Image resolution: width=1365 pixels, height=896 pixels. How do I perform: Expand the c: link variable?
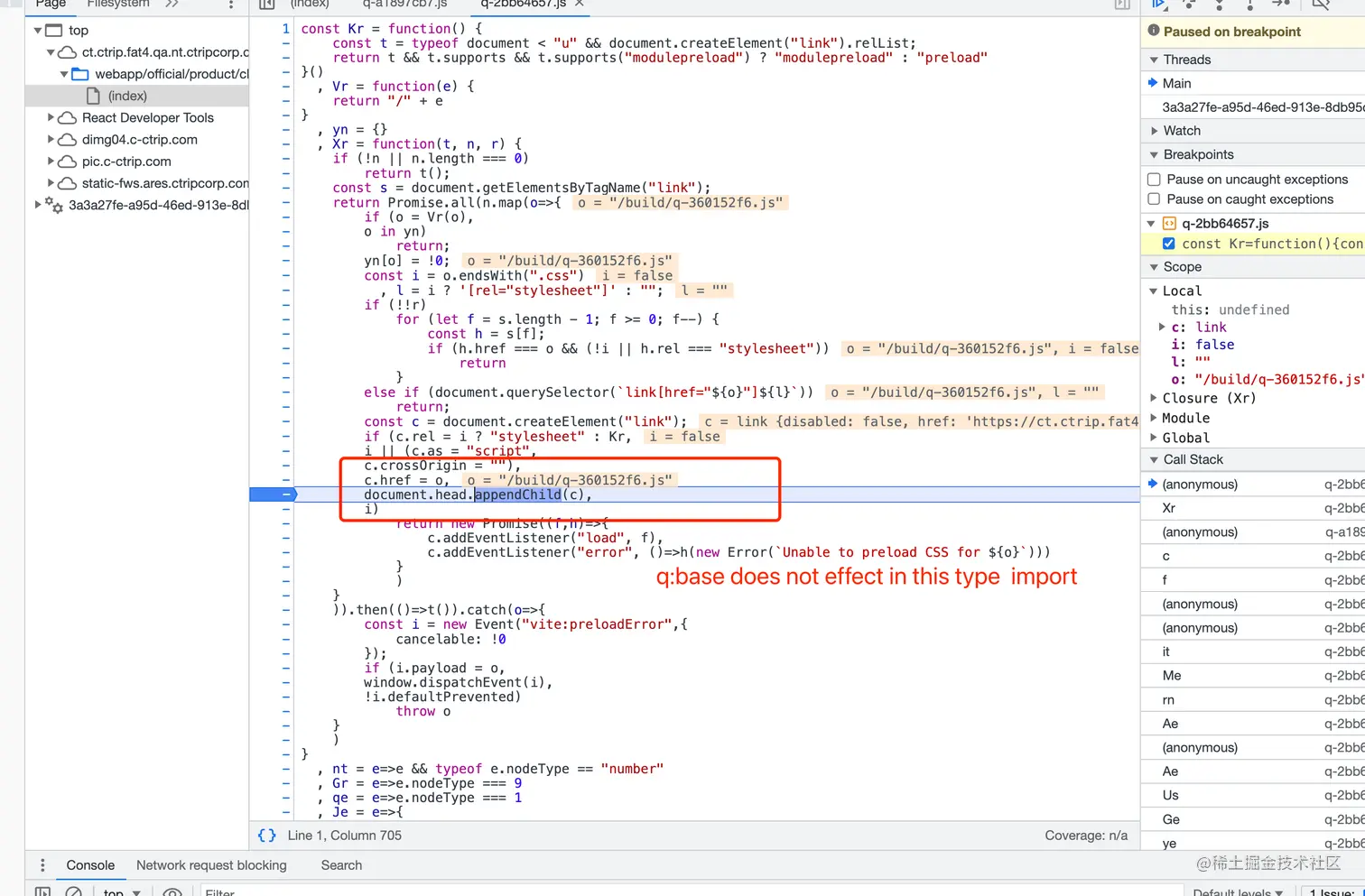pyautogui.click(x=1163, y=327)
